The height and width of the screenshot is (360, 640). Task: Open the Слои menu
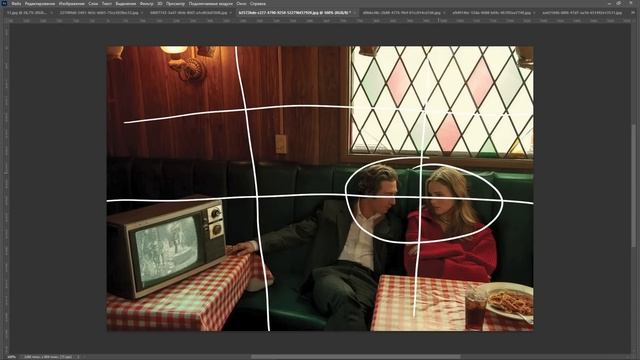(x=93, y=4)
